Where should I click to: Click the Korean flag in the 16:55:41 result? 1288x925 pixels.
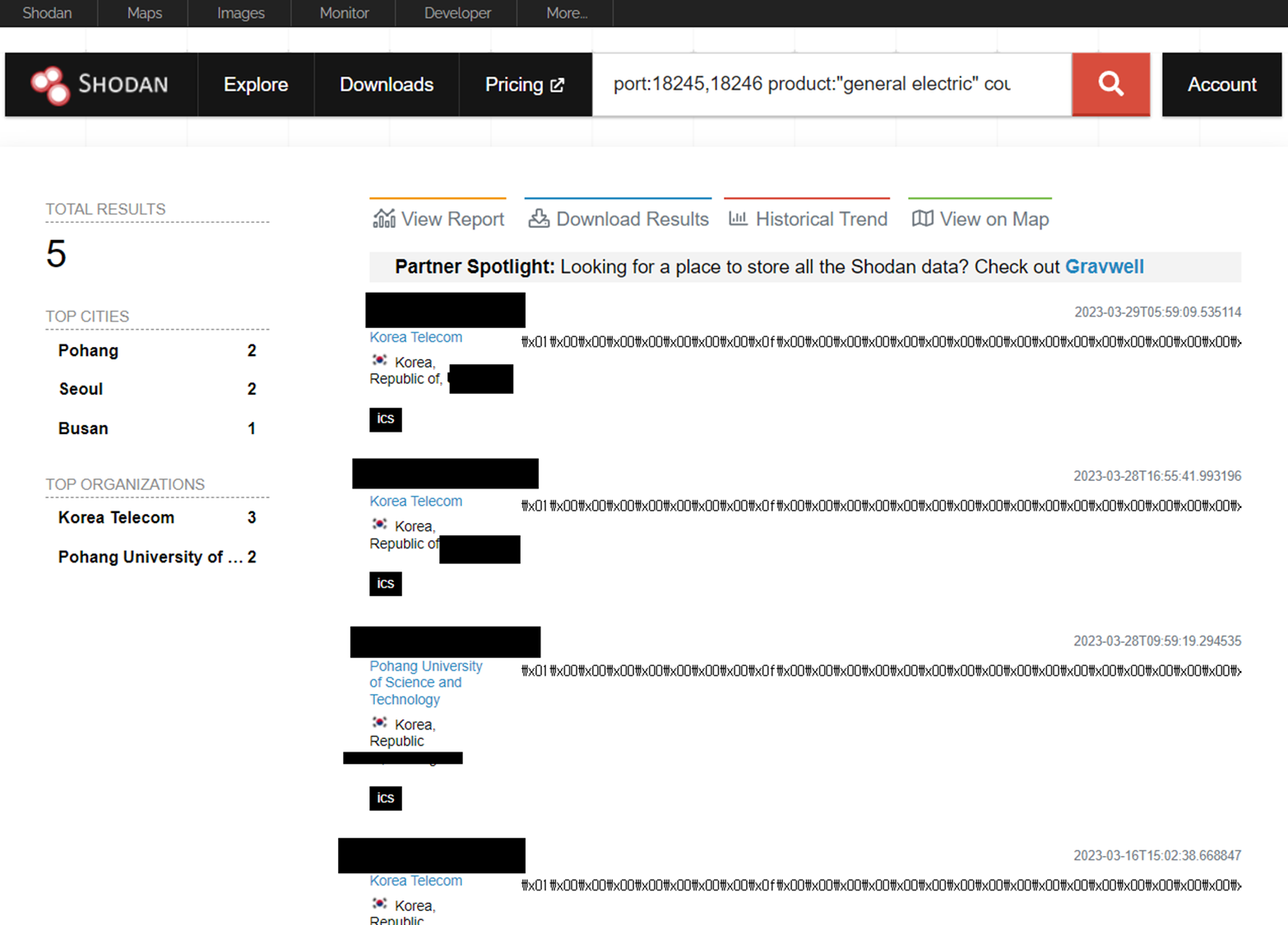[x=380, y=524]
